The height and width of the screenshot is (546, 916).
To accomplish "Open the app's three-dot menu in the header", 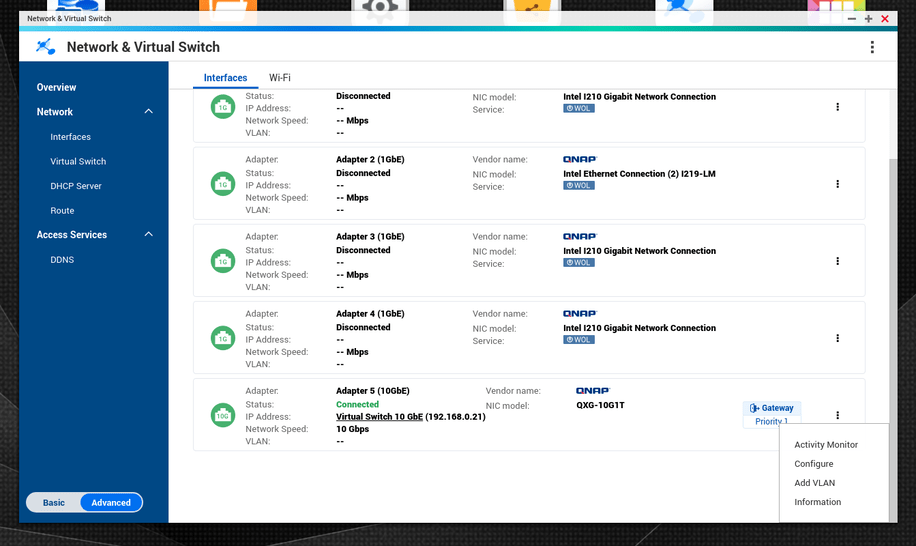I will [872, 47].
